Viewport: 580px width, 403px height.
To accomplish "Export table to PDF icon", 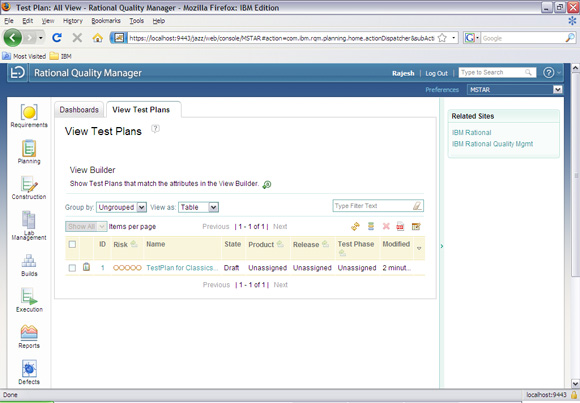I will [x=400, y=226].
